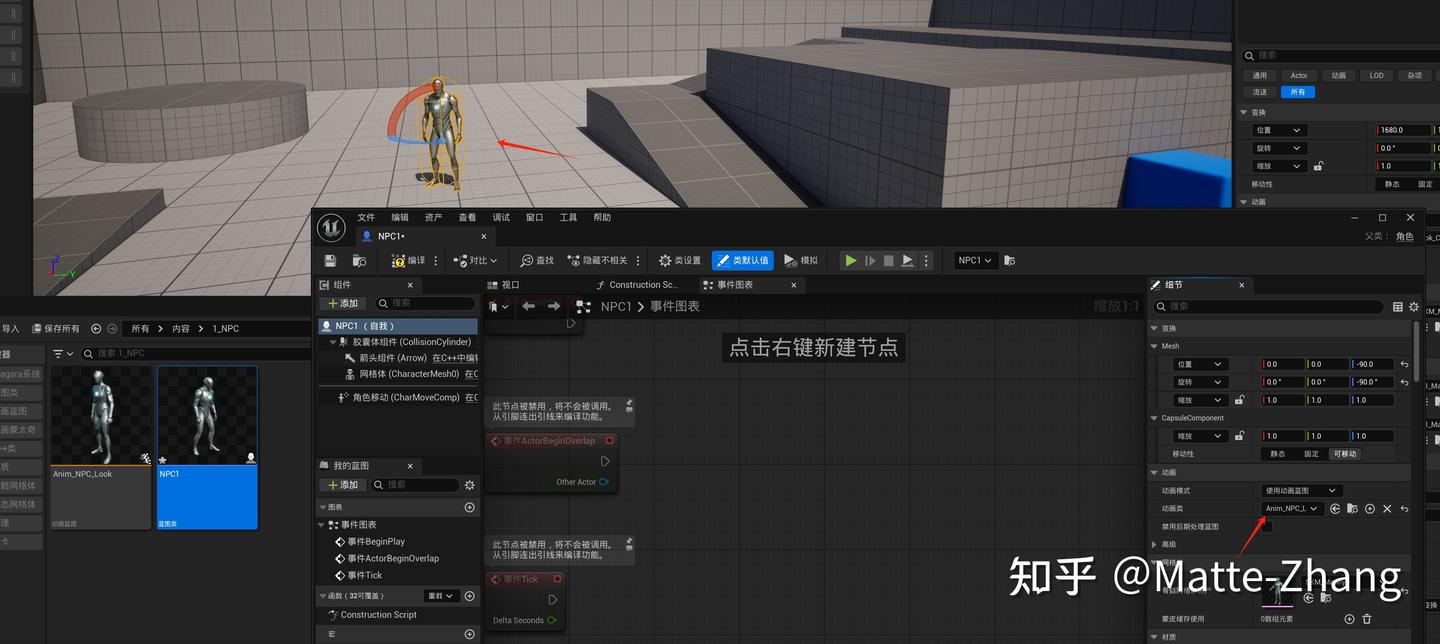Image resolution: width=1440 pixels, height=644 pixels.
Task: Add a new function with the 函数 plus icon
Action: [469, 596]
